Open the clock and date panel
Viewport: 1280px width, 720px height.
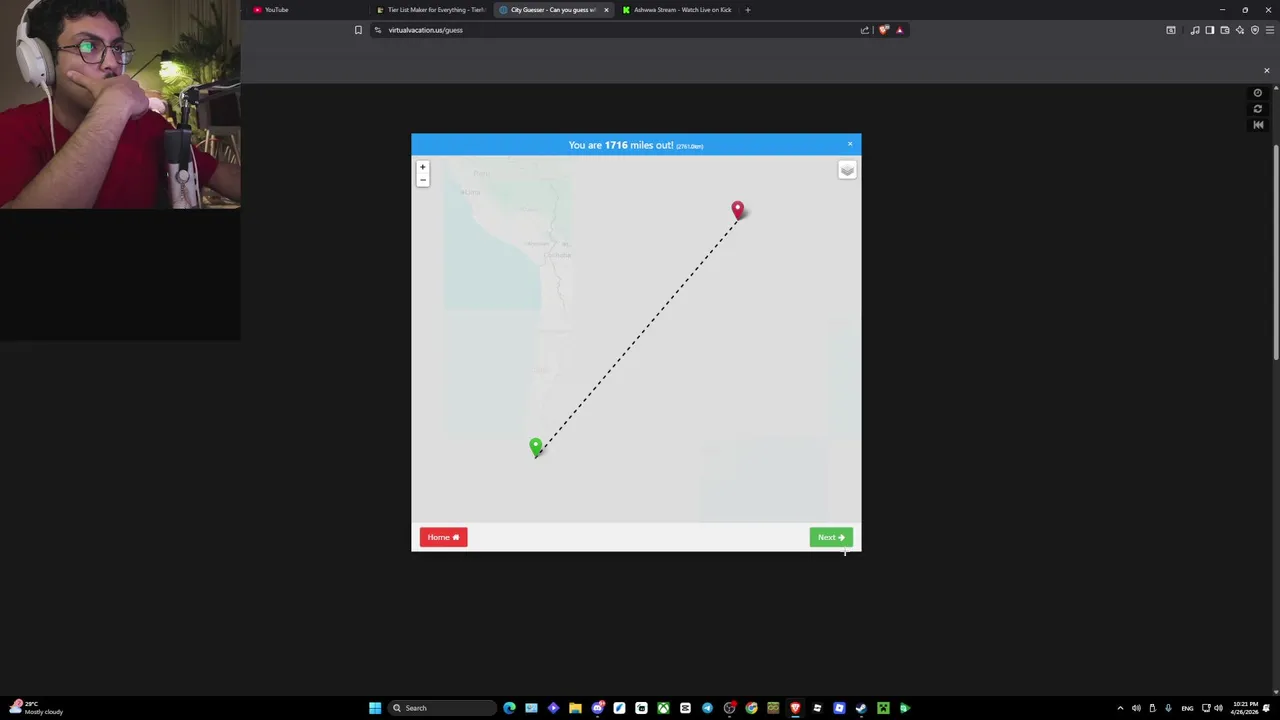[1245, 708]
